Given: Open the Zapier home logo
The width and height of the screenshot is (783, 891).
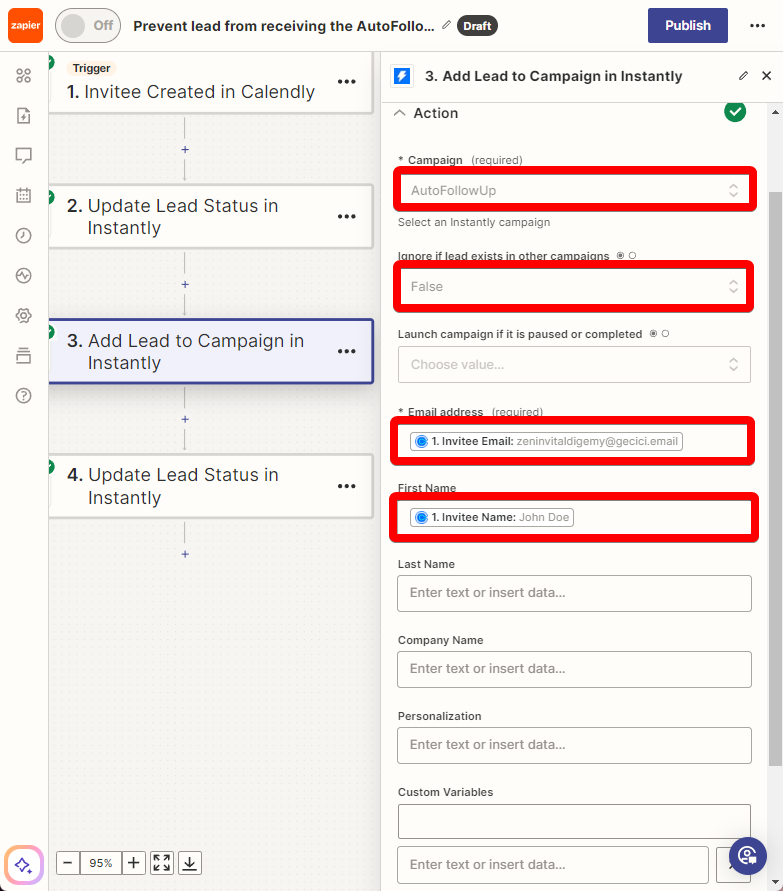Looking at the screenshot, I should pos(25,26).
